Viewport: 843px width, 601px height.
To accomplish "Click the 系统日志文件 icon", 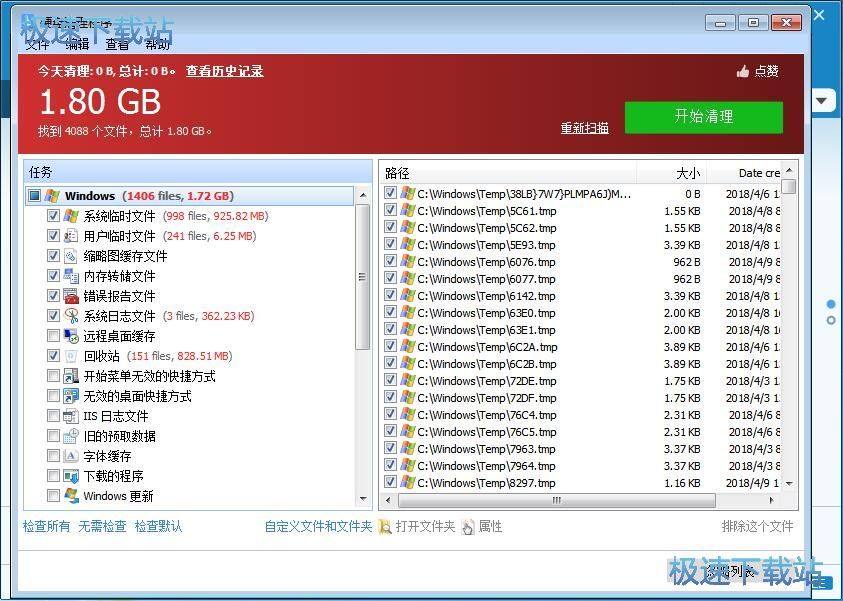I will pyautogui.click(x=71, y=316).
